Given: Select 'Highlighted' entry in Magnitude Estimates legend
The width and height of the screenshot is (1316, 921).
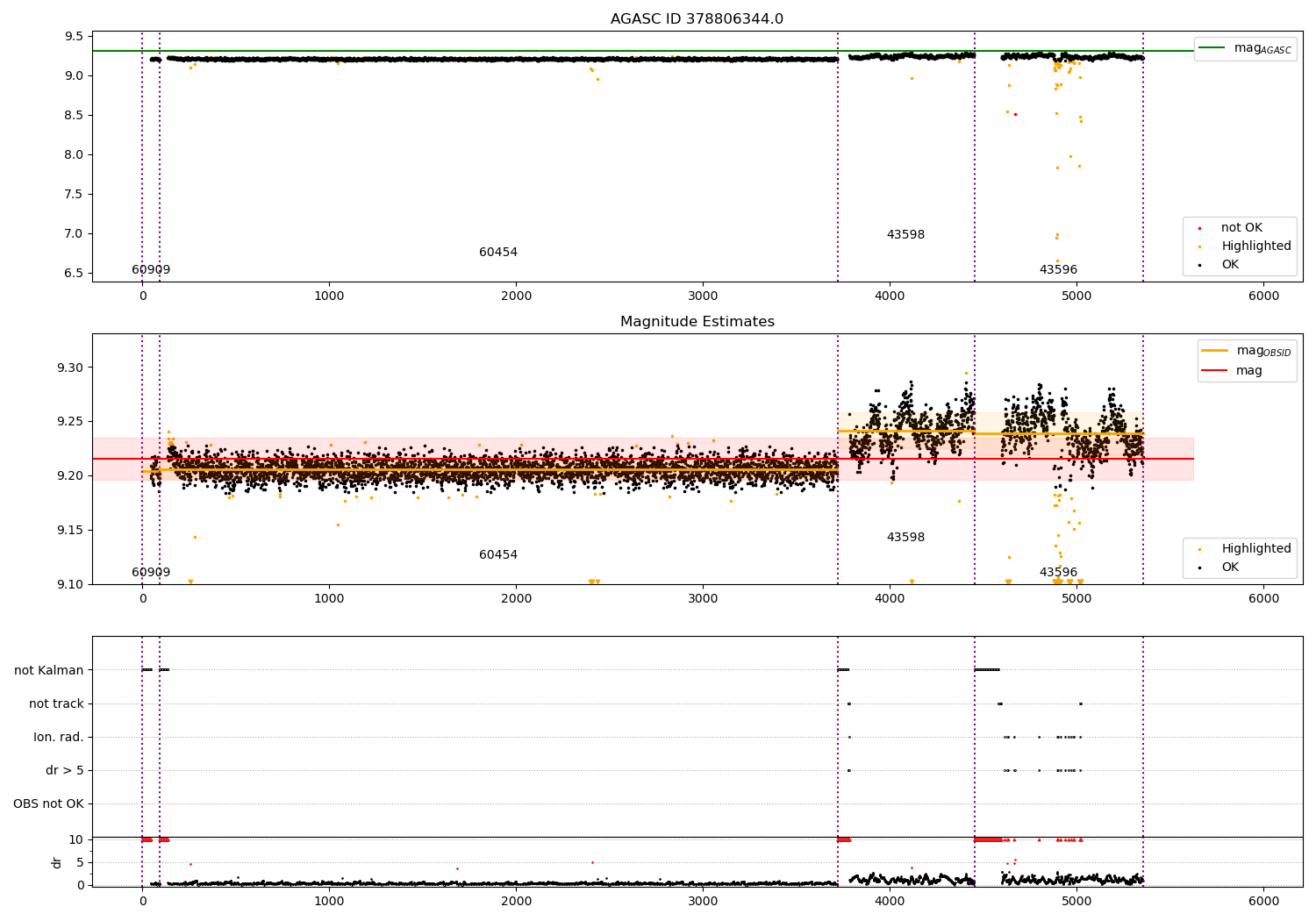Looking at the screenshot, I should coord(1256,549).
